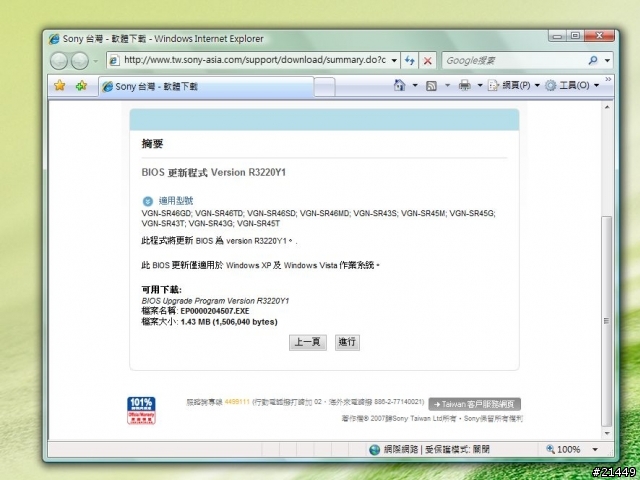Open the Favorites Center star icon
The image size is (640, 480).
click(60, 85)
